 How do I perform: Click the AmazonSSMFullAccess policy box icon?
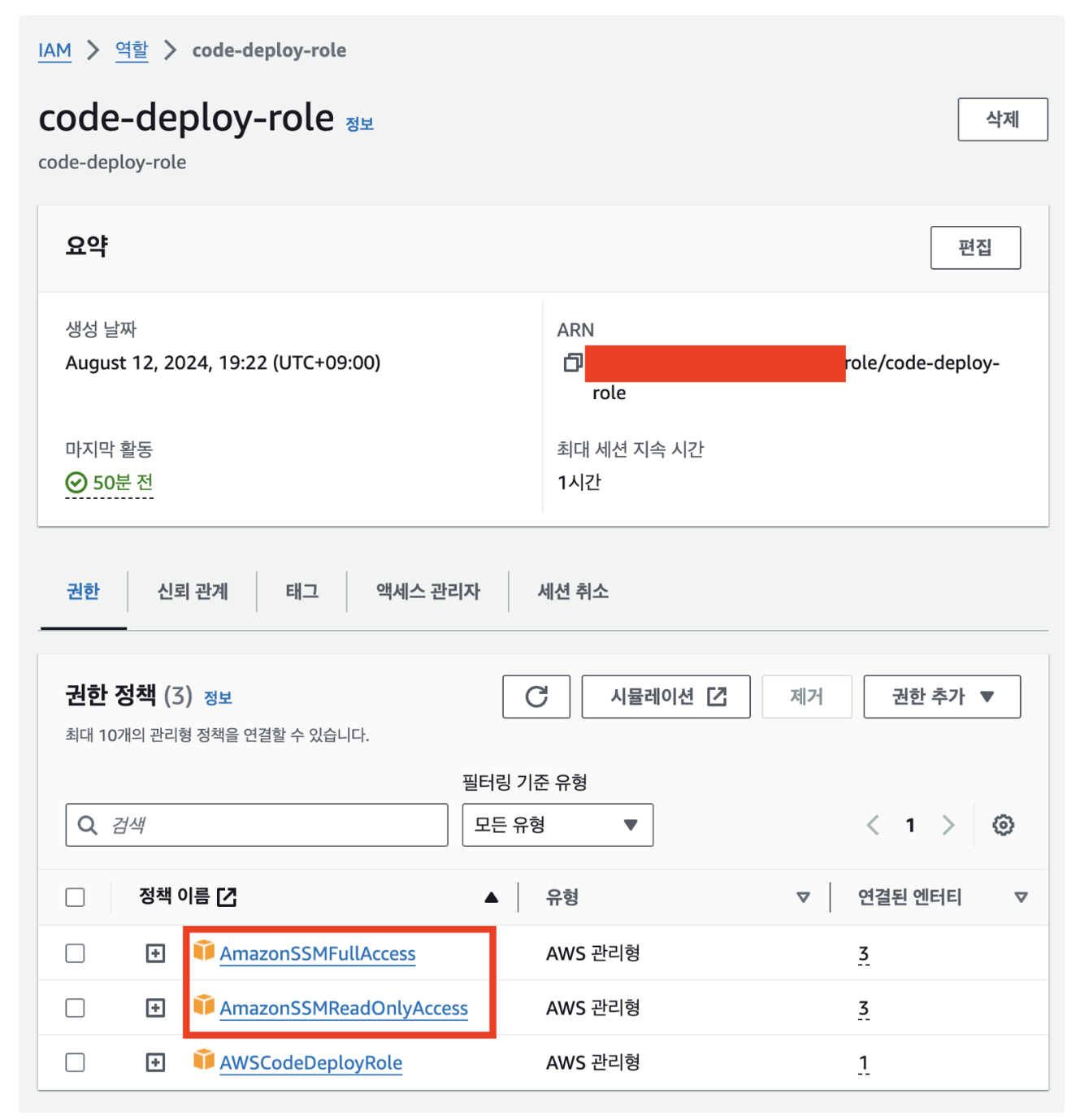[204, 949]
